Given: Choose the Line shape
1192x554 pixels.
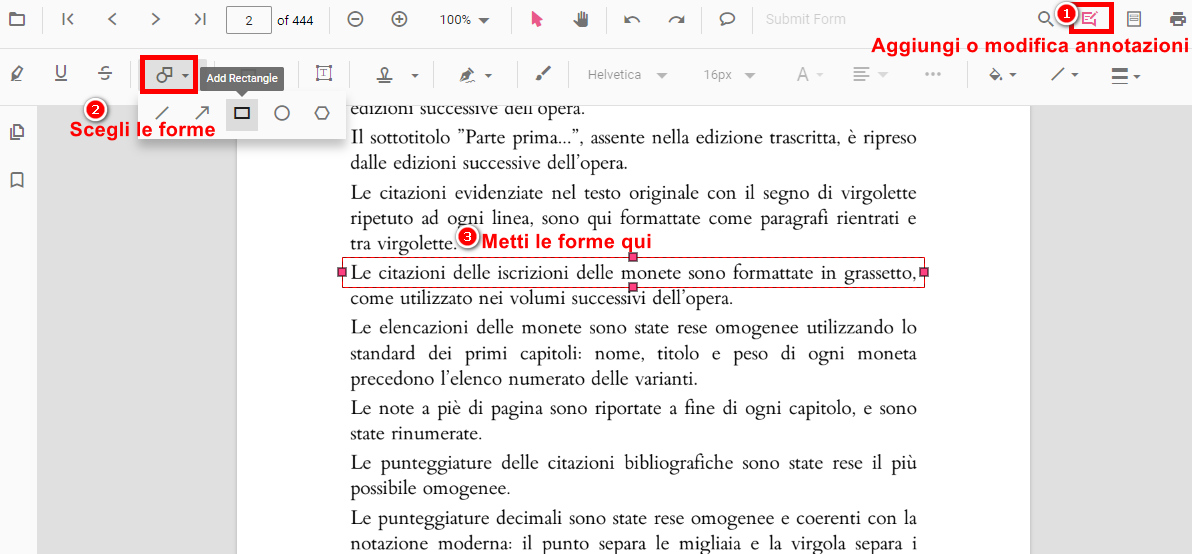Looking at the screenshot, I should point(162,113).
